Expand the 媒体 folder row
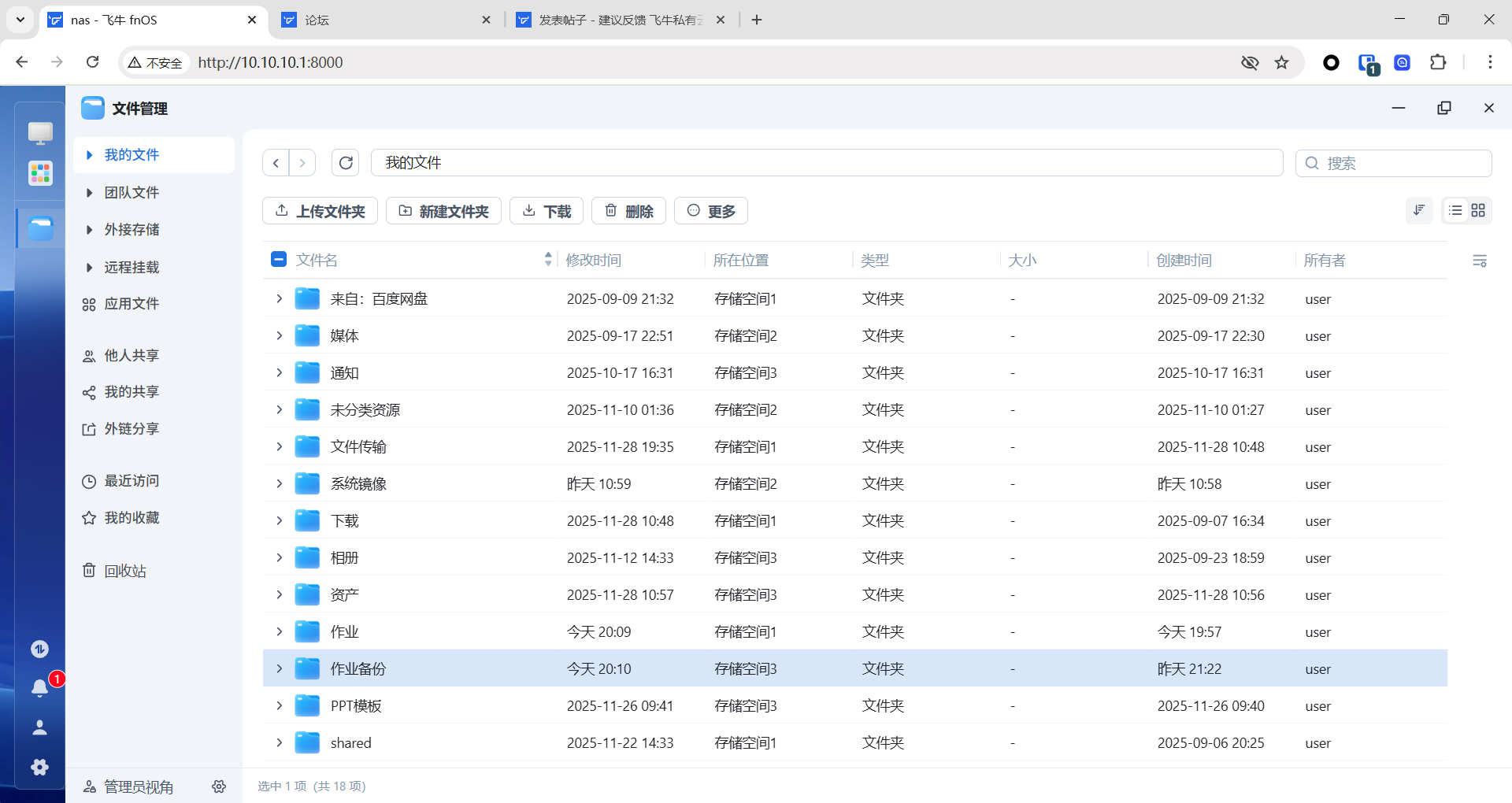 point(279,335)
